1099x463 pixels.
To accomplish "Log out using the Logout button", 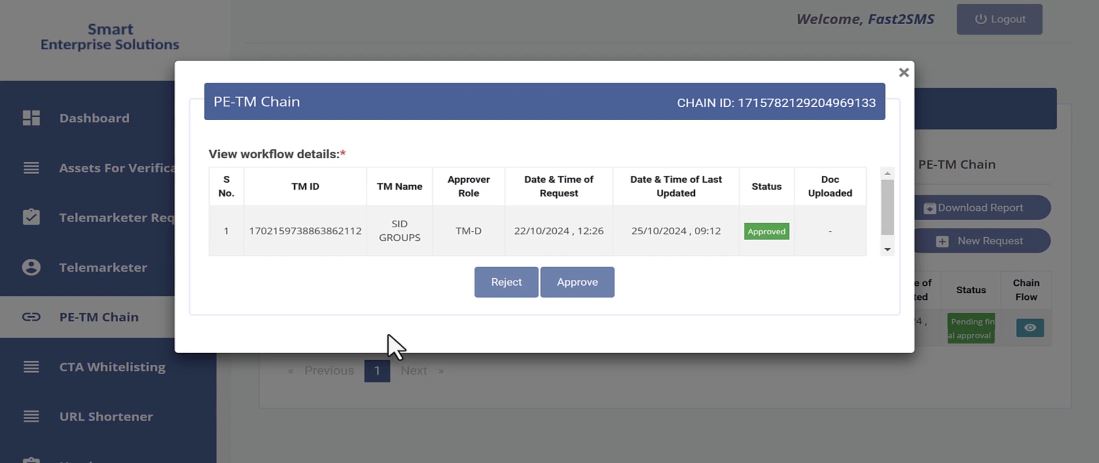I will click(x=998, y=19).
